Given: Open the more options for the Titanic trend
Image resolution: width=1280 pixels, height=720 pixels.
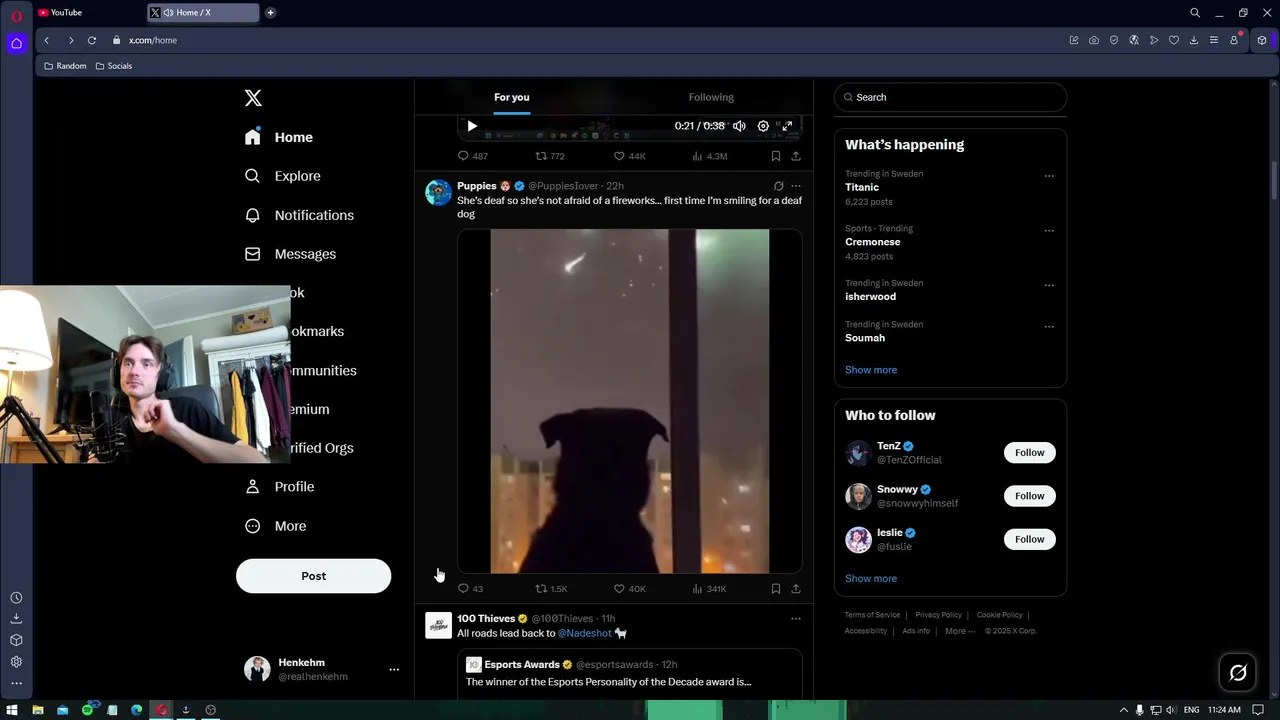Looking at the screenshot, I should 1049,176.
